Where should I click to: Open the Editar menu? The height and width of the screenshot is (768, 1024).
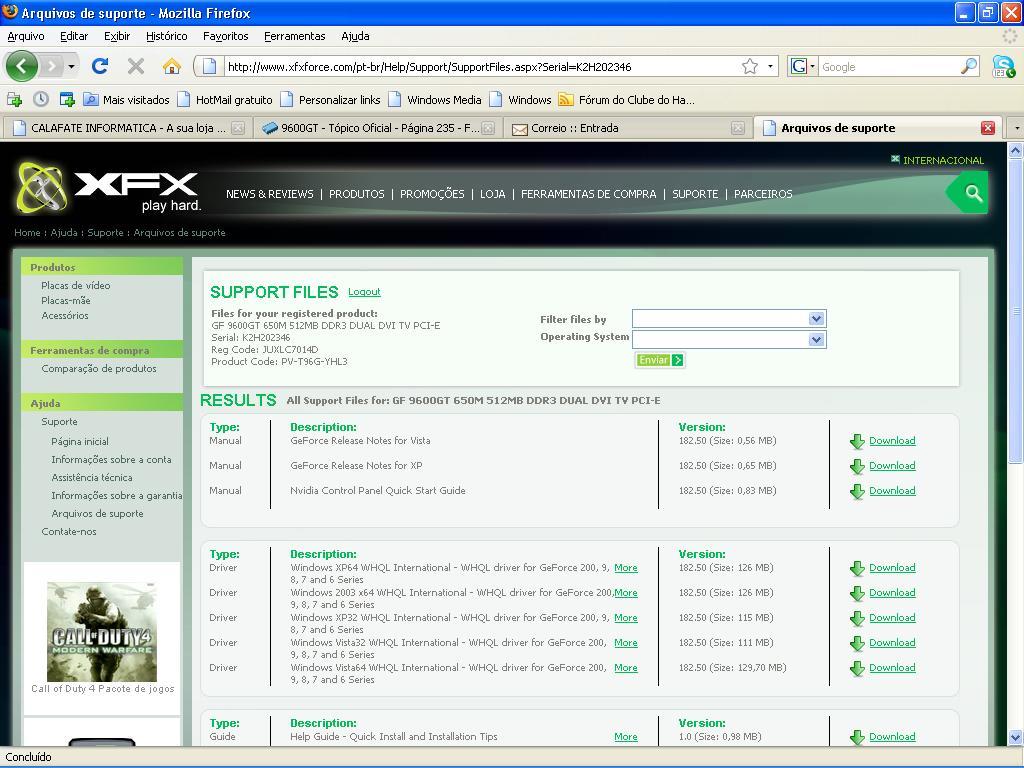(74, 36)
